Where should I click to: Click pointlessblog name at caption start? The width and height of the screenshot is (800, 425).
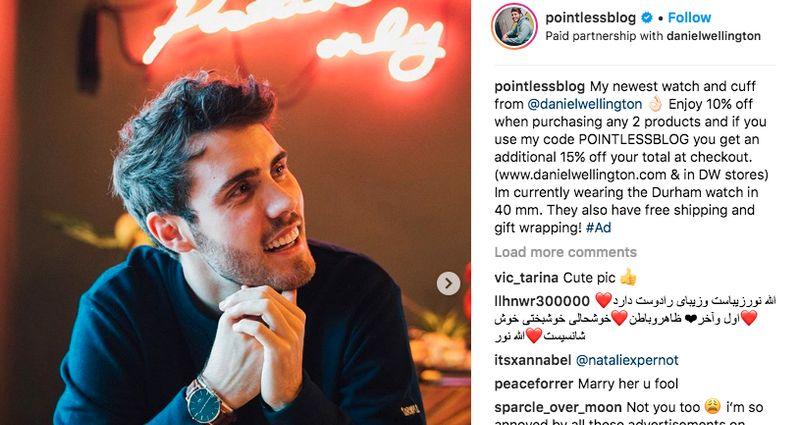click(540, 86)
